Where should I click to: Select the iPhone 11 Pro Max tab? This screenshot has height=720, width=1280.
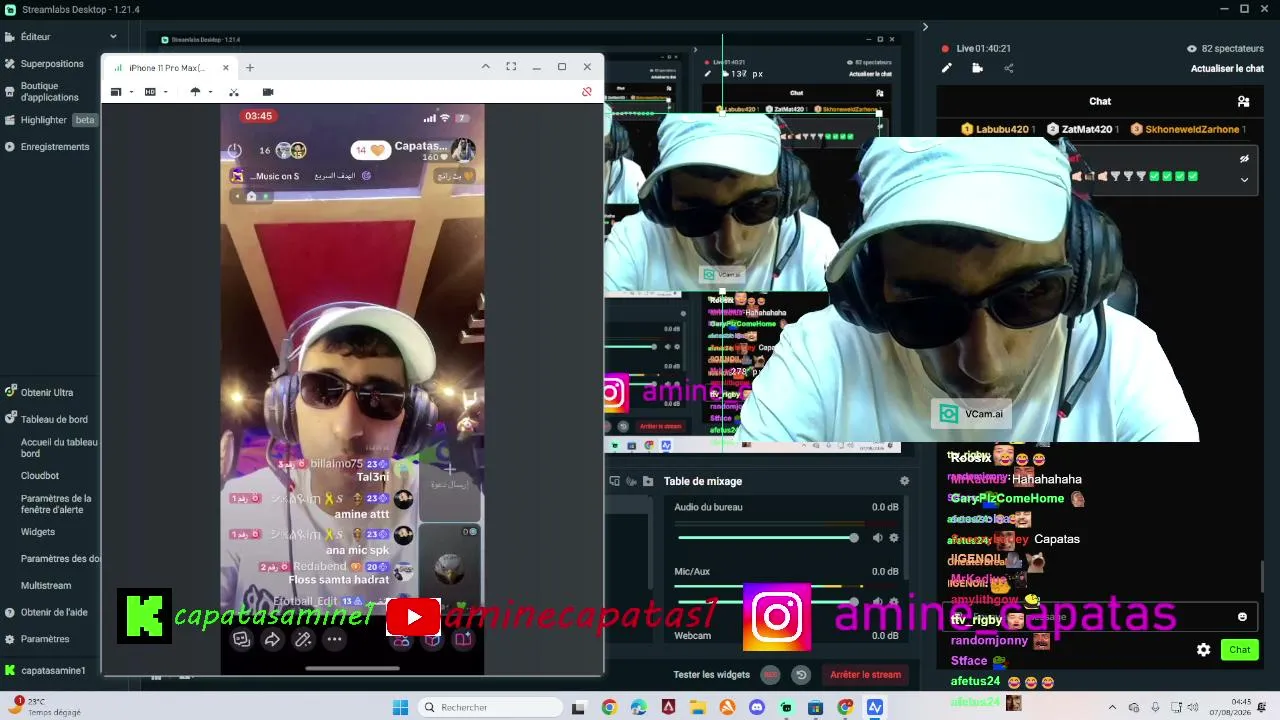[x=166, y=68]
